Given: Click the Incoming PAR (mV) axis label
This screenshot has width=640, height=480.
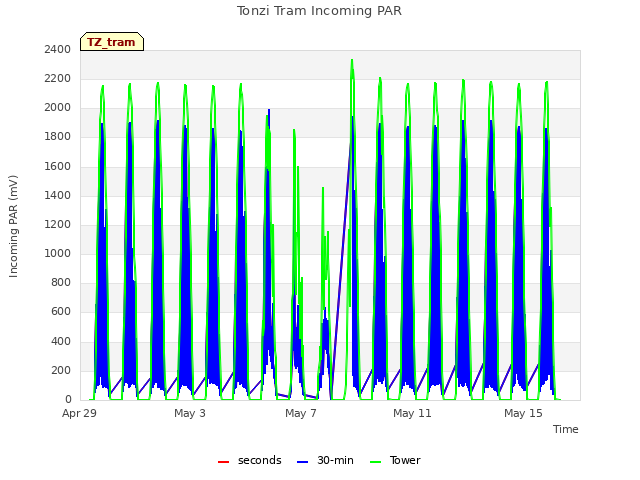Looking at the screenshot, I should pos(13,227).
